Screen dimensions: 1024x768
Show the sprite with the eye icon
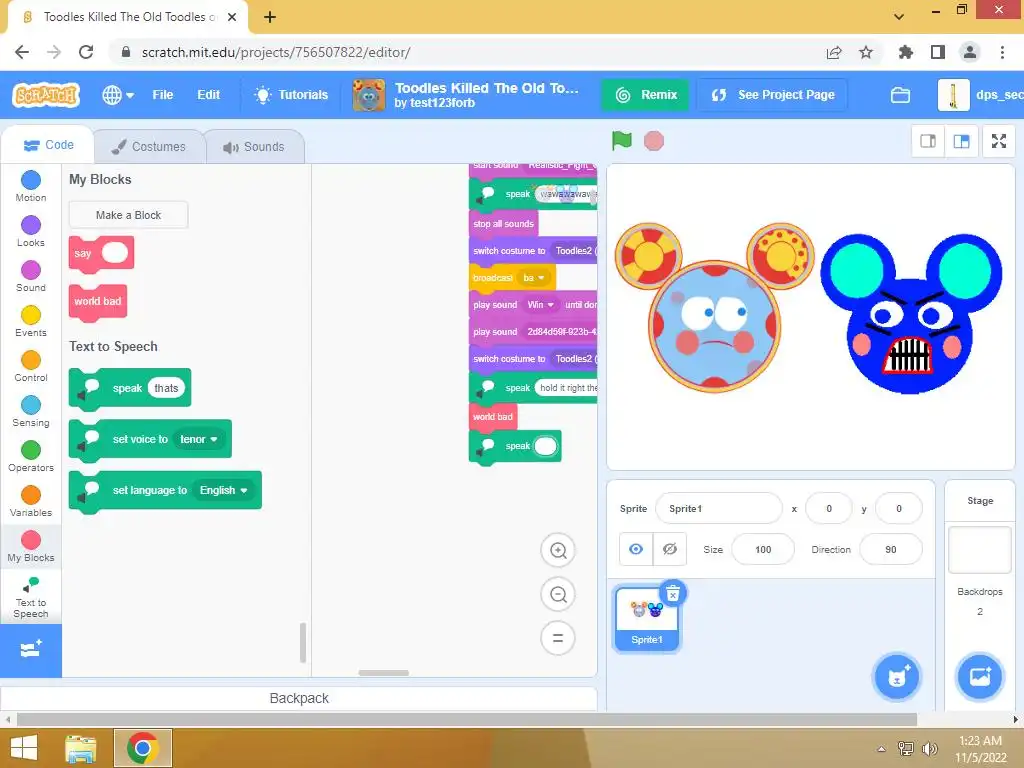click(x=635, y=549)
